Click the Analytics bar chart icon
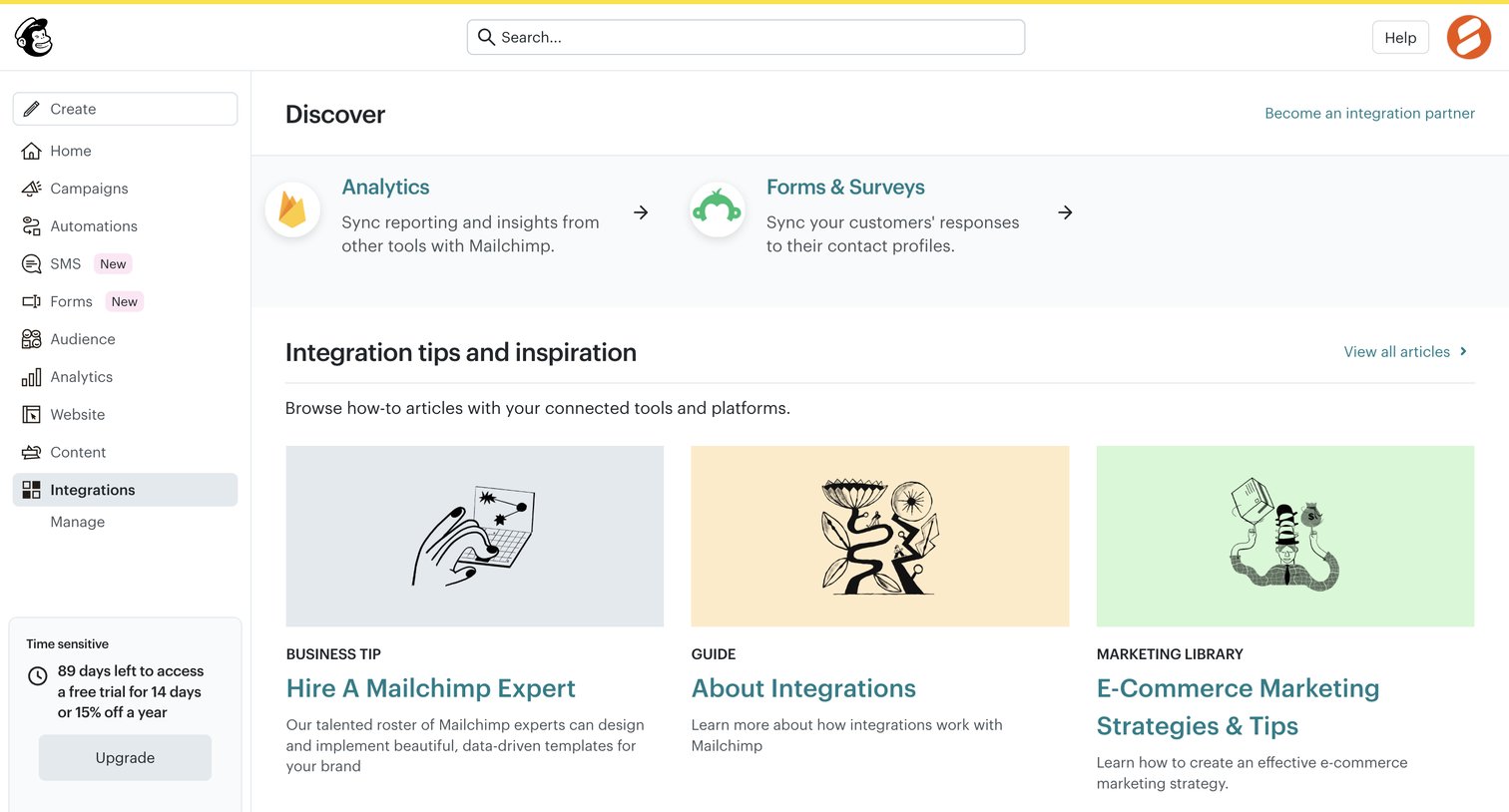 pos(32,377)
